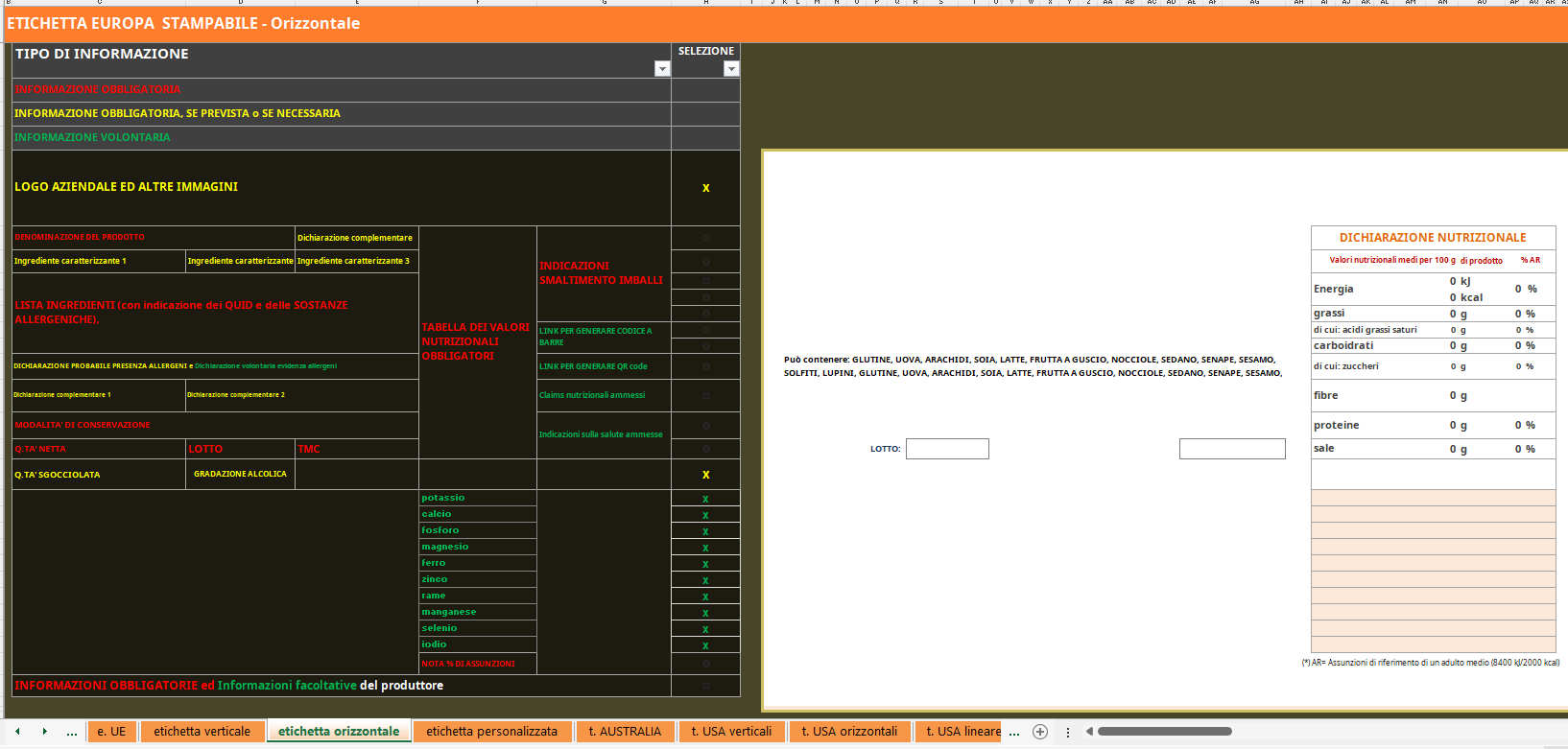Click LISTA INGREDIENTI cell
The height and width of the screenshot is (749, 1568).
point(216,313)
